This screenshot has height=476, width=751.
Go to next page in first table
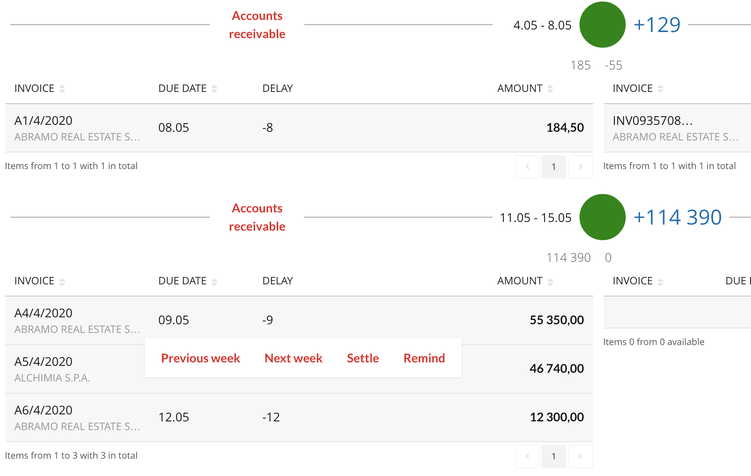point(580,167)
